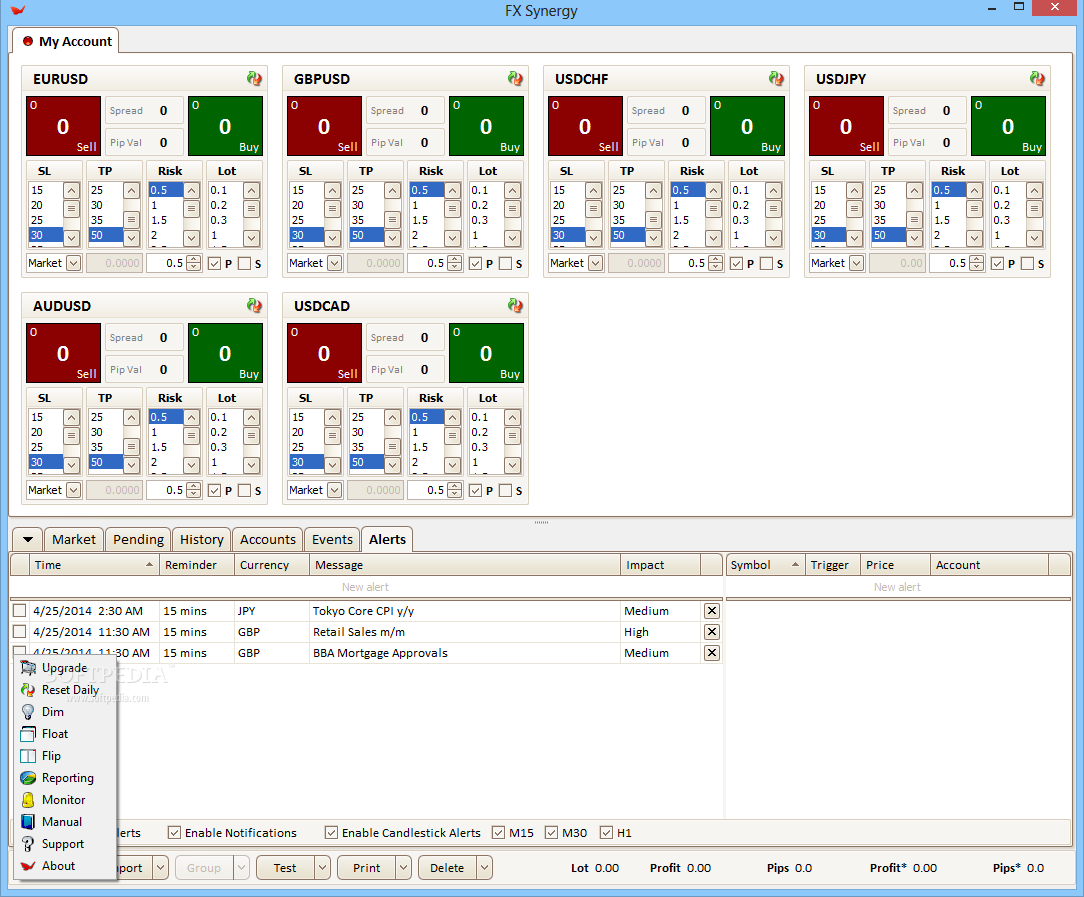Click the USDCAD panel reset icon
The height and width of the screenshot is (897, 1084).
click(515, 305)
